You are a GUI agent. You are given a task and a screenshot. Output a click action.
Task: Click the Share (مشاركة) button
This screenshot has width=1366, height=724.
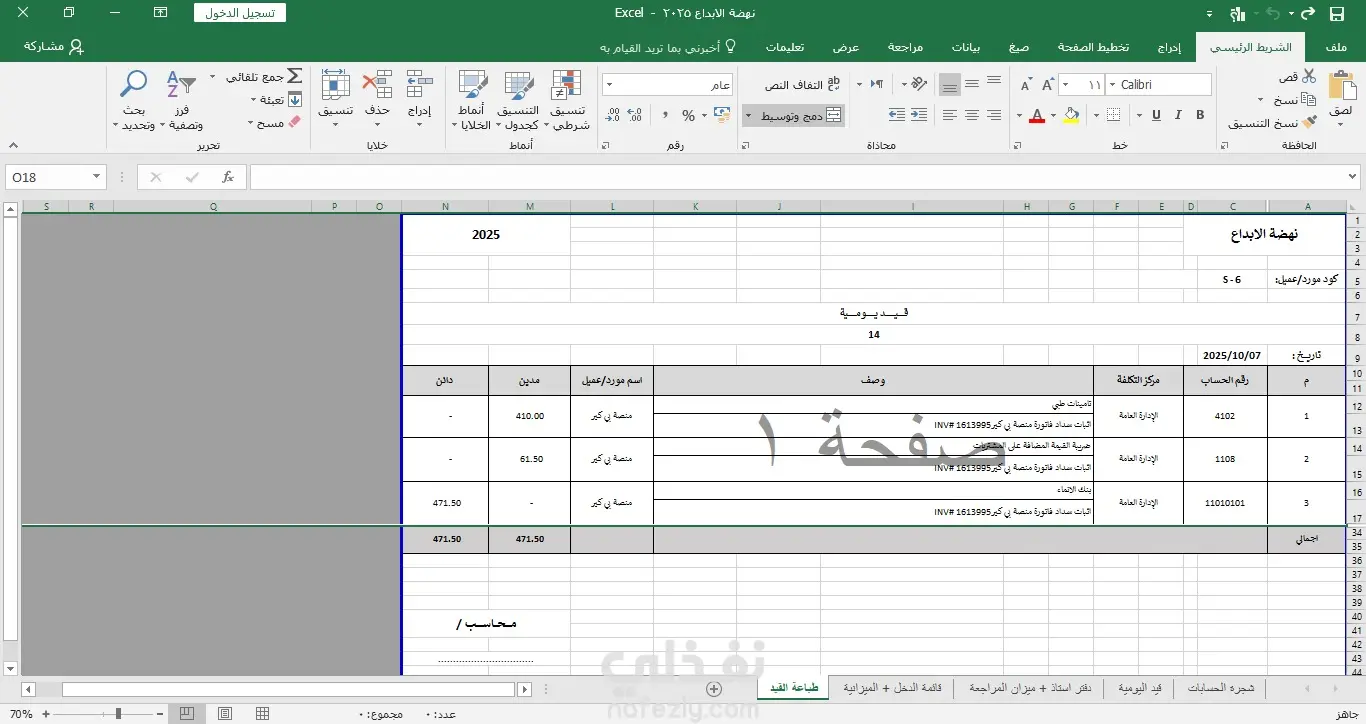click(53, 47)
